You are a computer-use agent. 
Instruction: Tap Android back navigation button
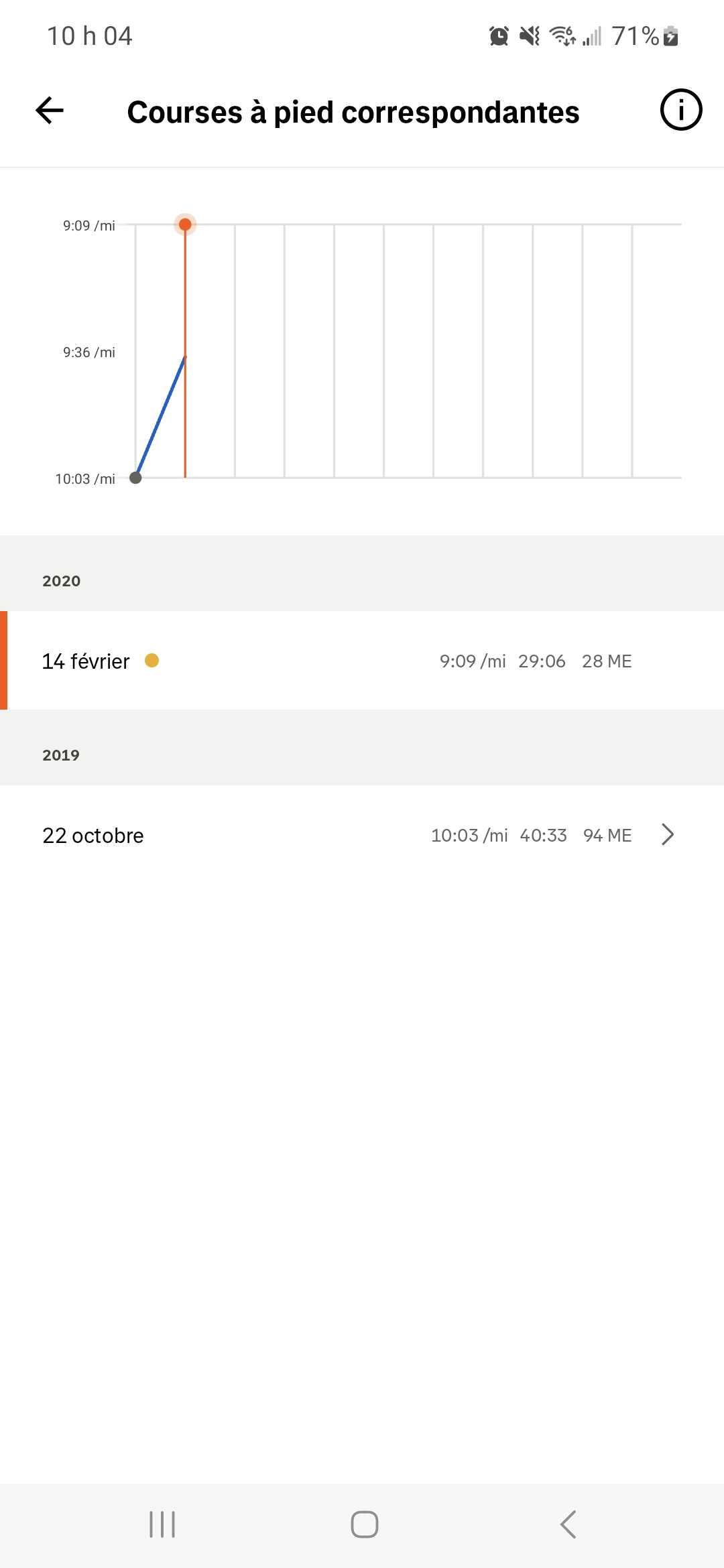tap(568, 1524)
